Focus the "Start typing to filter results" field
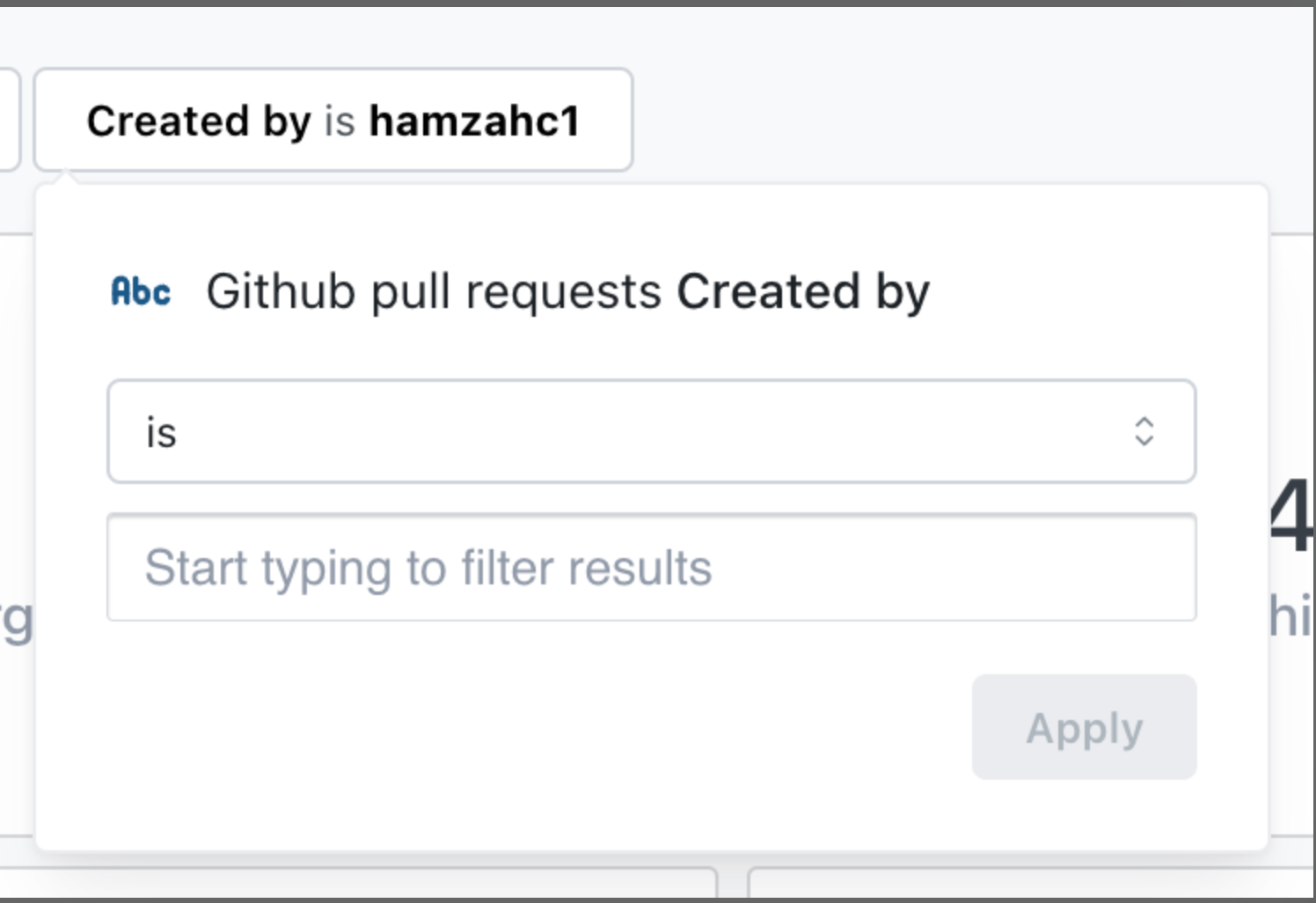The width and height of the screenshot is (1316, 903). pos(651,568)
